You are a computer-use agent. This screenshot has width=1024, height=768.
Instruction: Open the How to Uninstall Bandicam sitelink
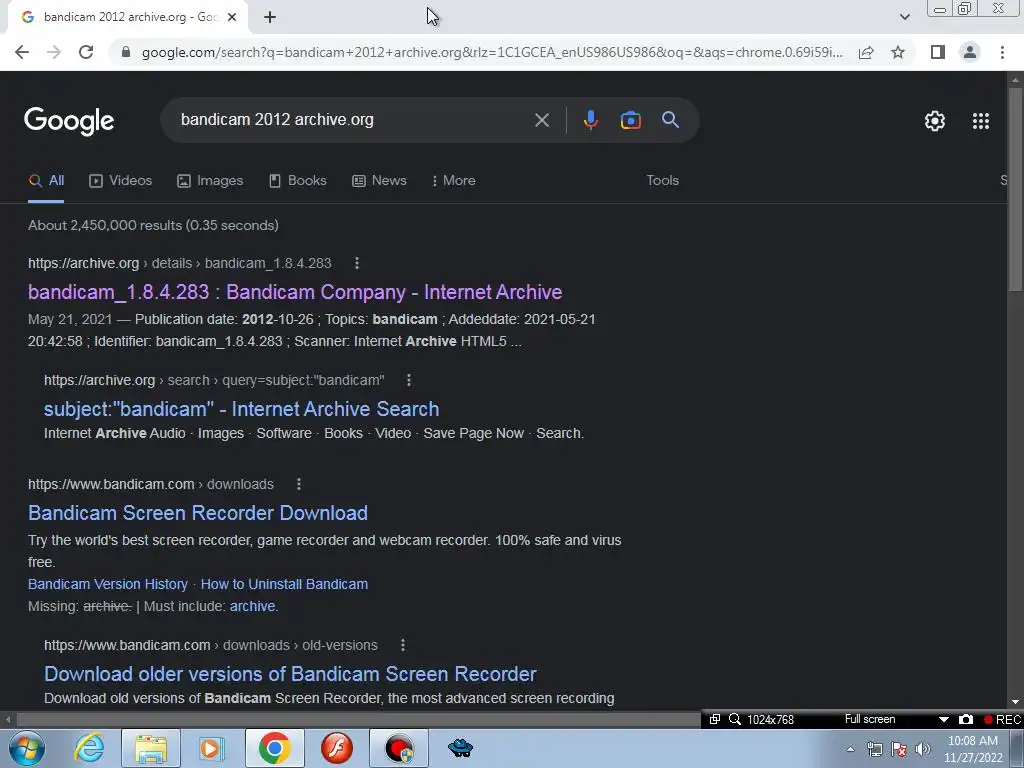(x=284, y=584)
